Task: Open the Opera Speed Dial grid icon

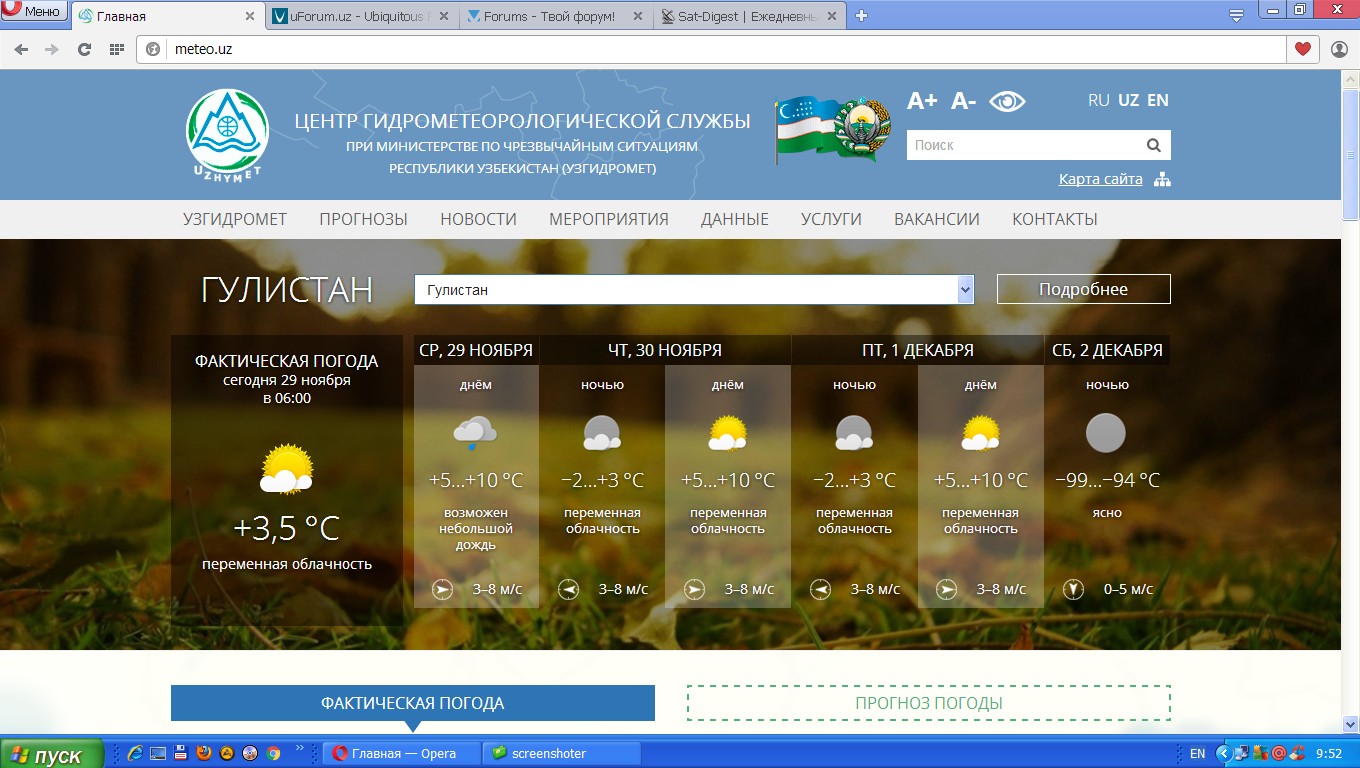Action: coord(116,49)
